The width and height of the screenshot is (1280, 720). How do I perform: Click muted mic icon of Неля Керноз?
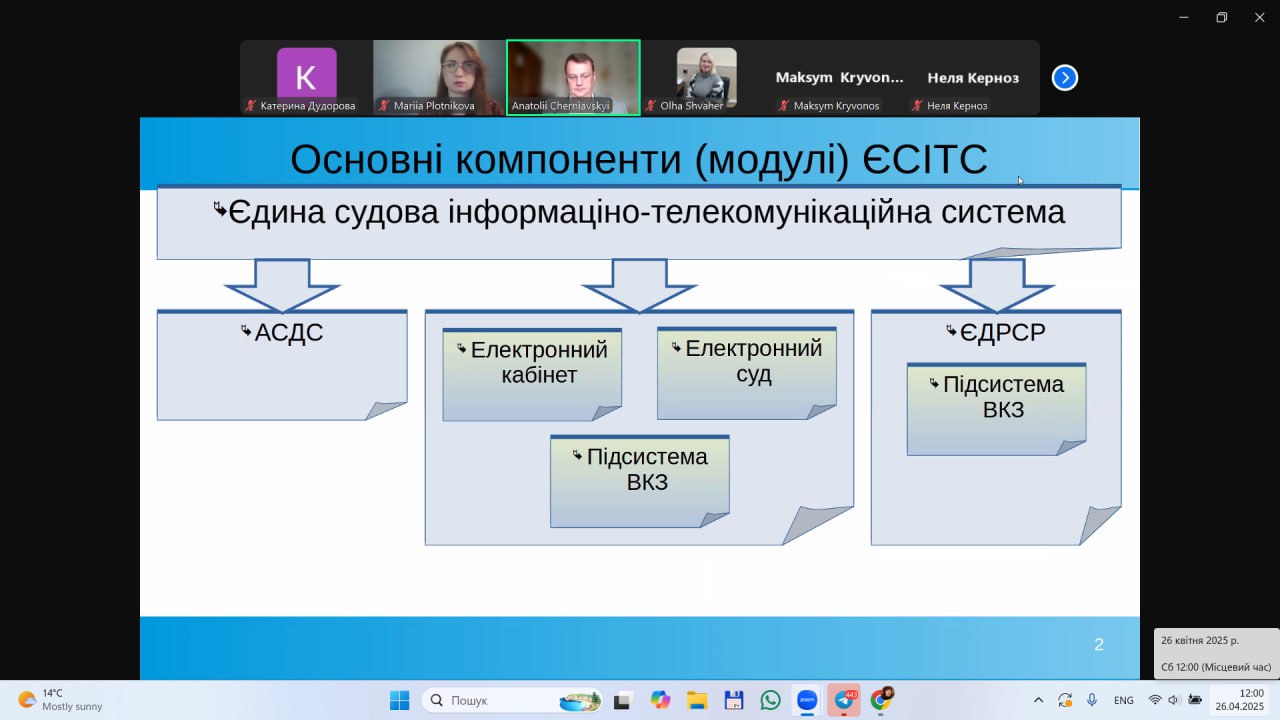point(917,105)
